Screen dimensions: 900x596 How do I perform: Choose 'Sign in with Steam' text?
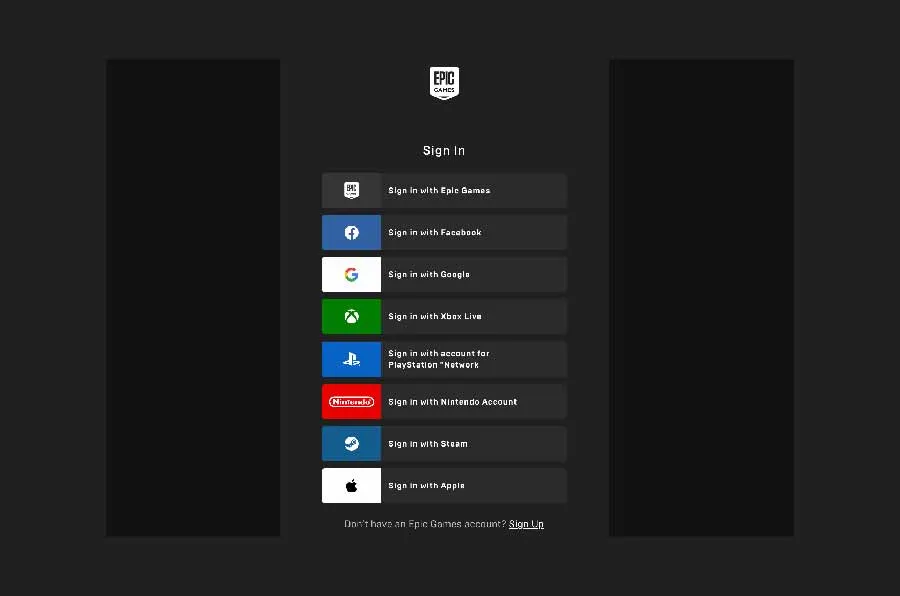tap(428, 444)
